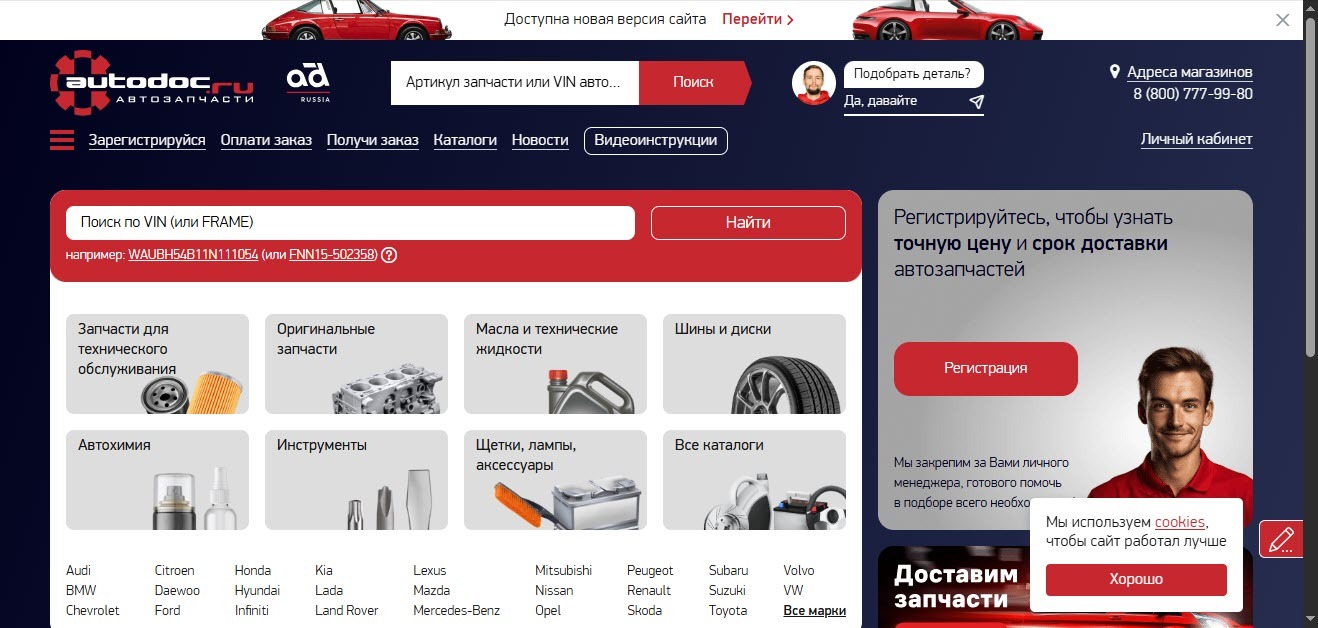The height and width of the screenshot is (628, 1318).
Task: Click the page vertical scrollbar
Action: coord(1310,200)
